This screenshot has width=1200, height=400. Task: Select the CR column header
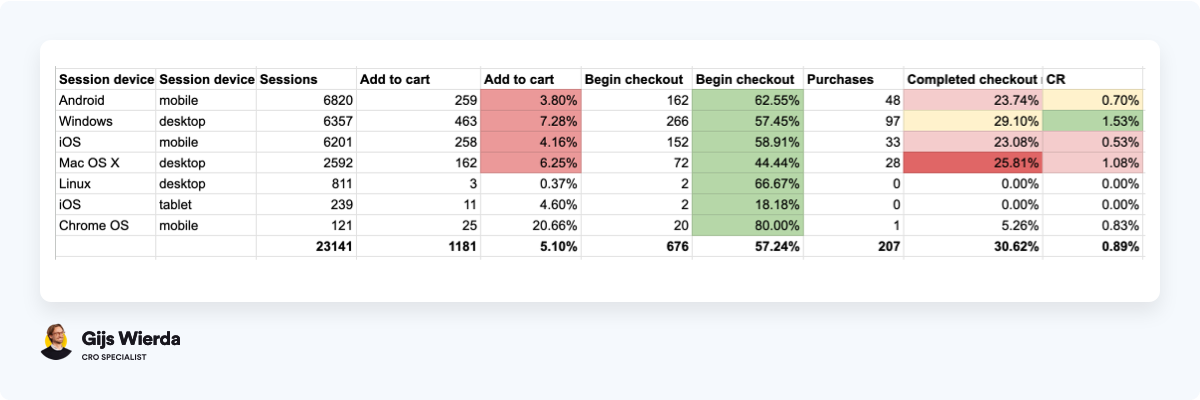coord(1092,79)
